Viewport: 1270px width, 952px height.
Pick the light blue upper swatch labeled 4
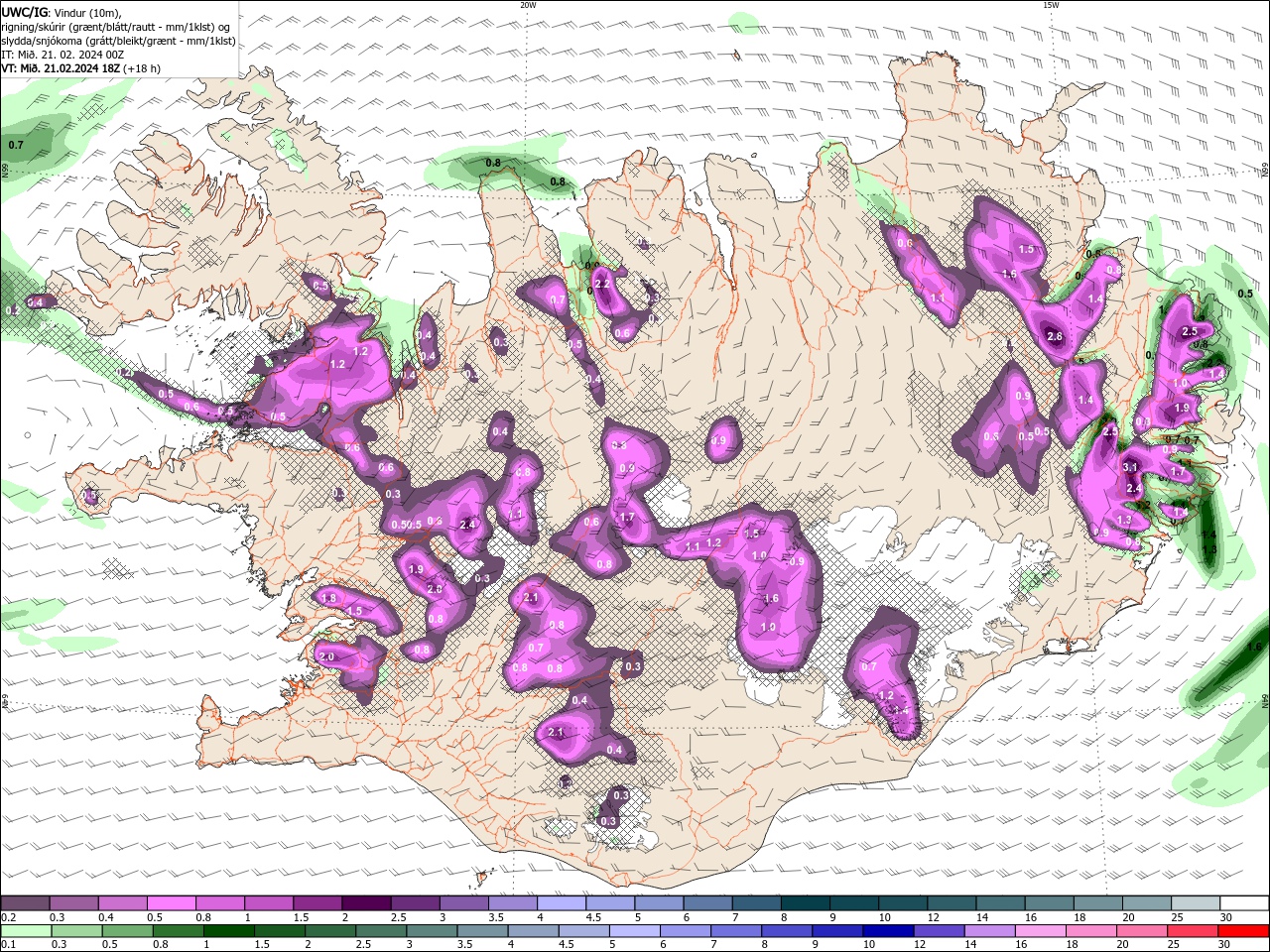tap(561, 903)
